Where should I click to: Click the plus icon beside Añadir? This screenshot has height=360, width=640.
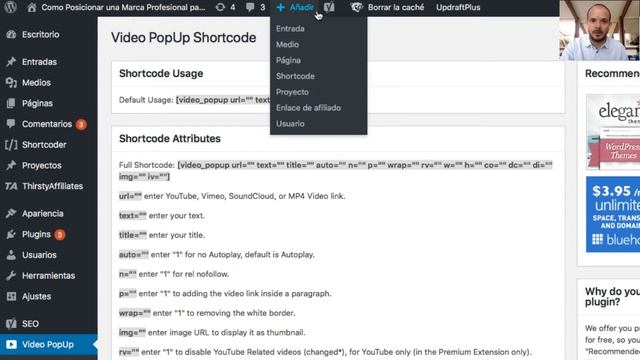[x=280, y=7]
